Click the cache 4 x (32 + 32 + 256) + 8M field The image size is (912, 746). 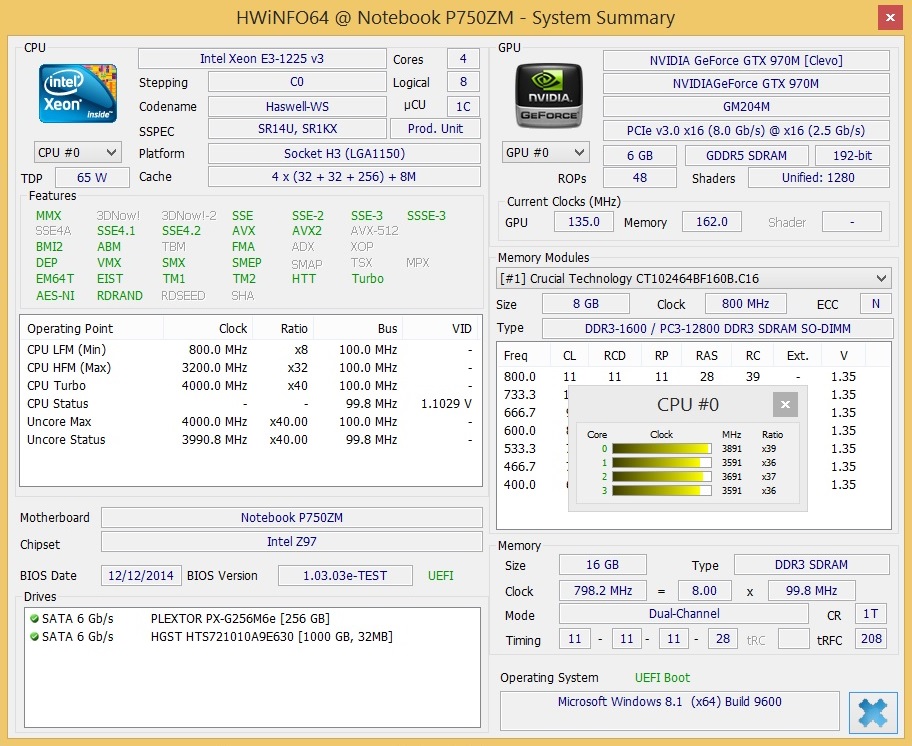click(344, 177)
